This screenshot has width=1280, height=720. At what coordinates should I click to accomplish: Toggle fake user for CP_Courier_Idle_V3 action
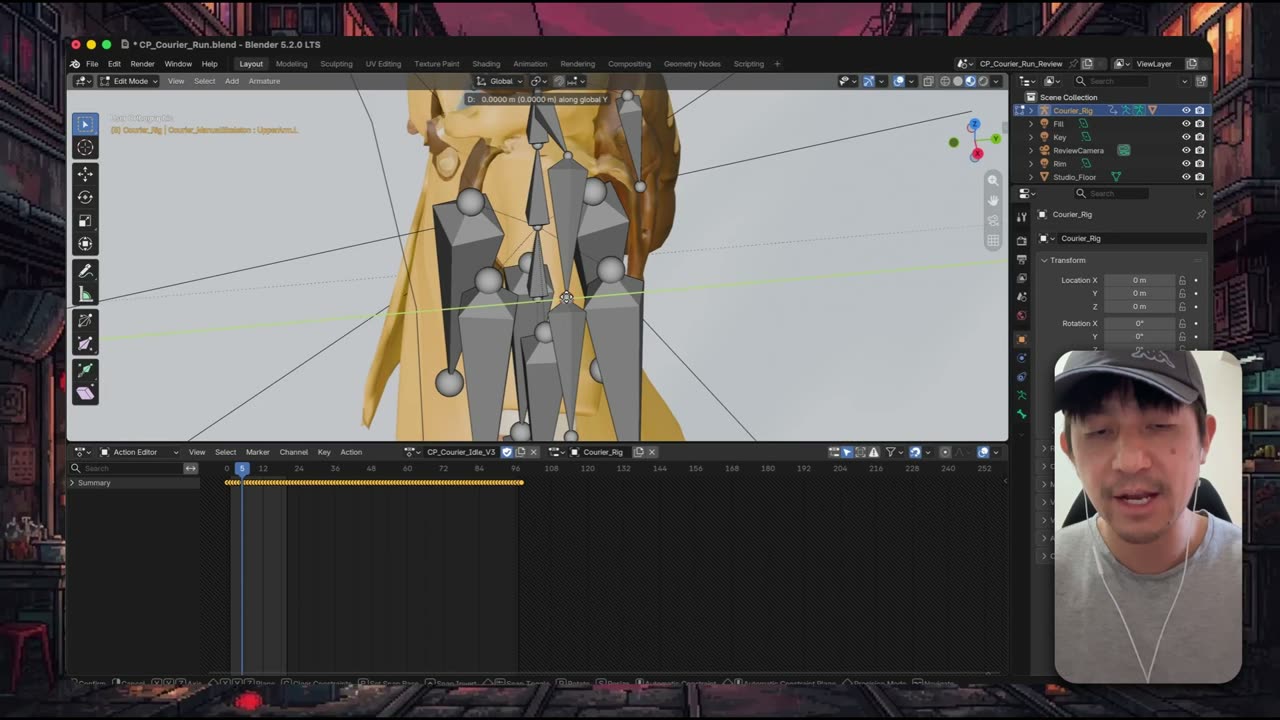click(x=507, y=452)
